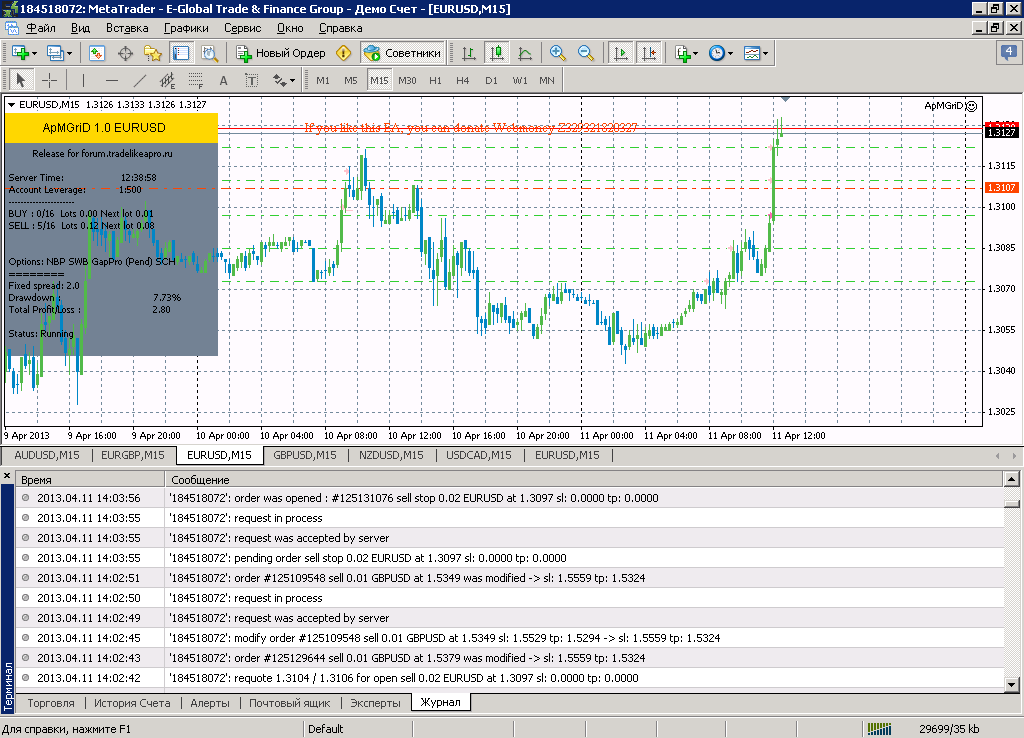Toggle the Market Watch window

click(x=97, y=53)
